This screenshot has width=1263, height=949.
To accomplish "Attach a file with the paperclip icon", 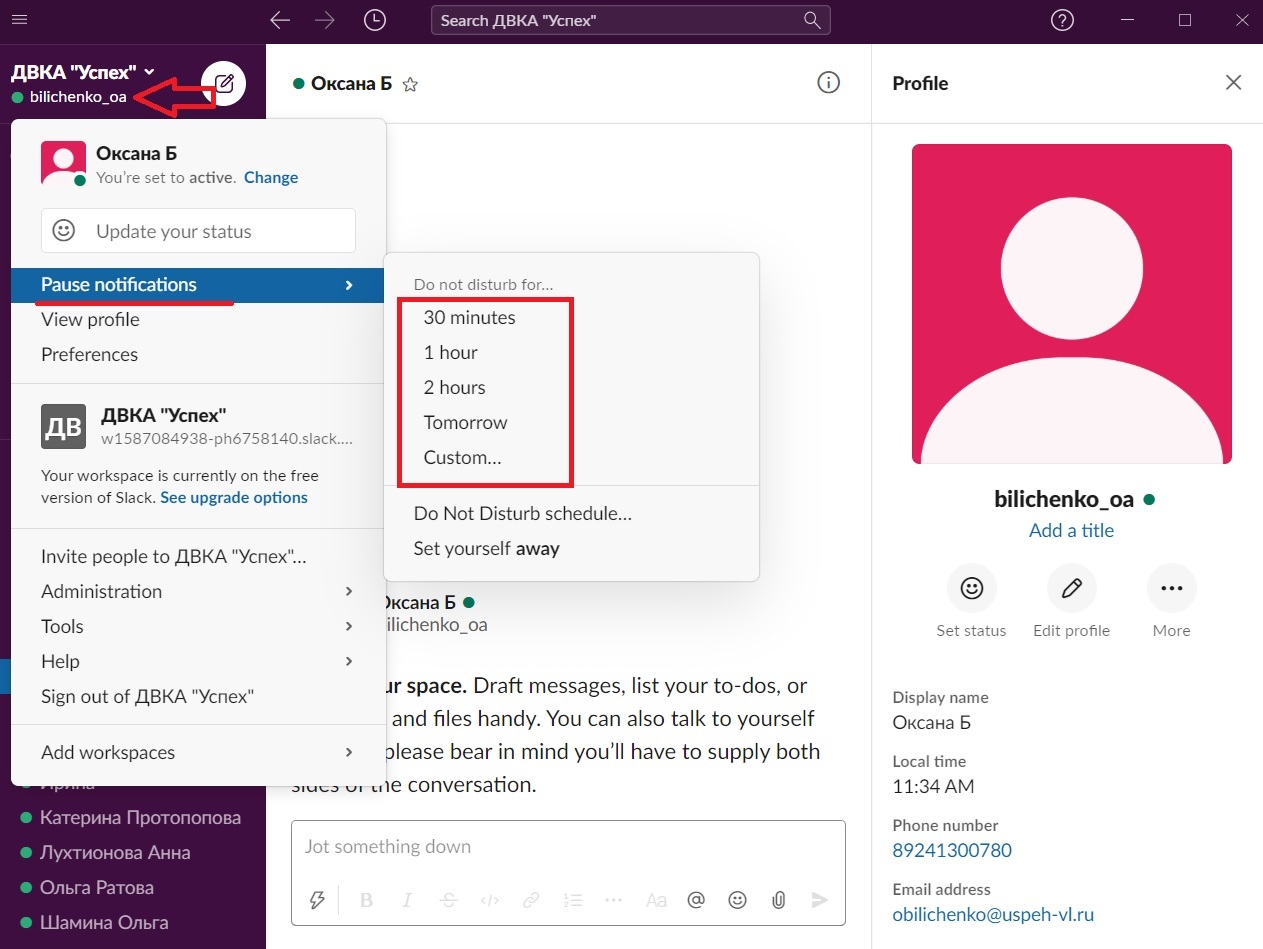I will (x=779, y=900).
